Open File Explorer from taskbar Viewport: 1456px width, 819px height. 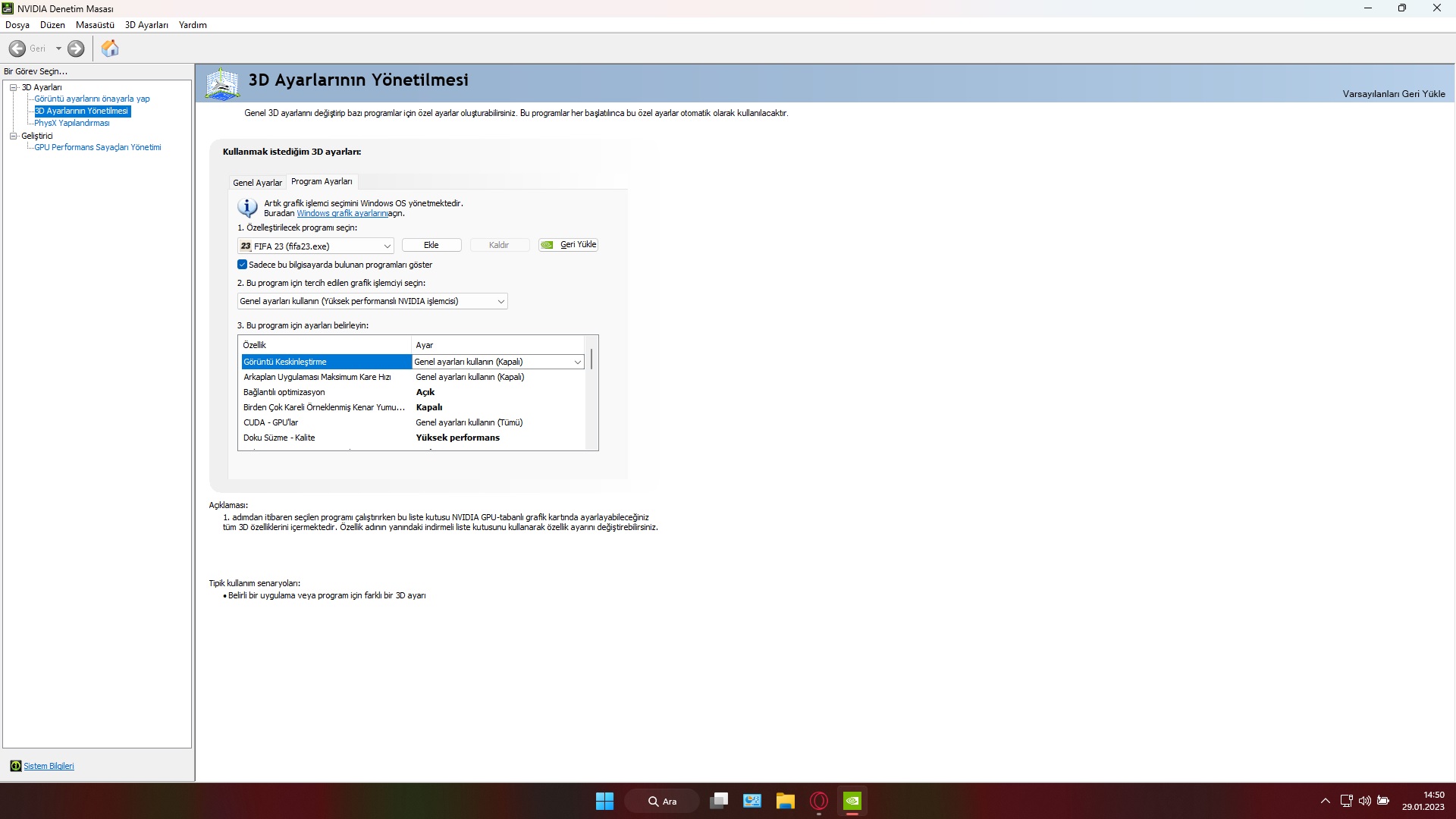(x=785, y=801)
